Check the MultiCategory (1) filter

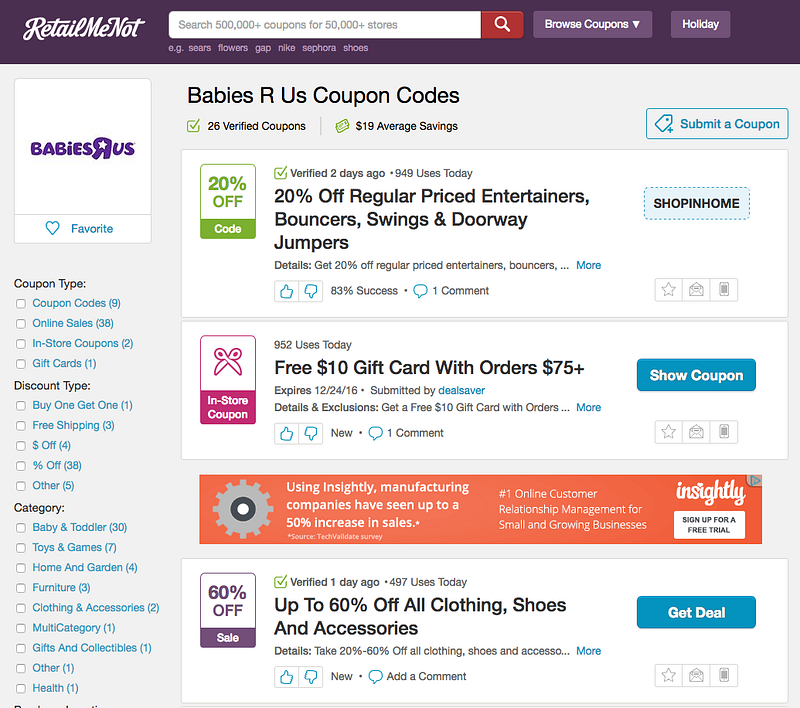point(21,628)
